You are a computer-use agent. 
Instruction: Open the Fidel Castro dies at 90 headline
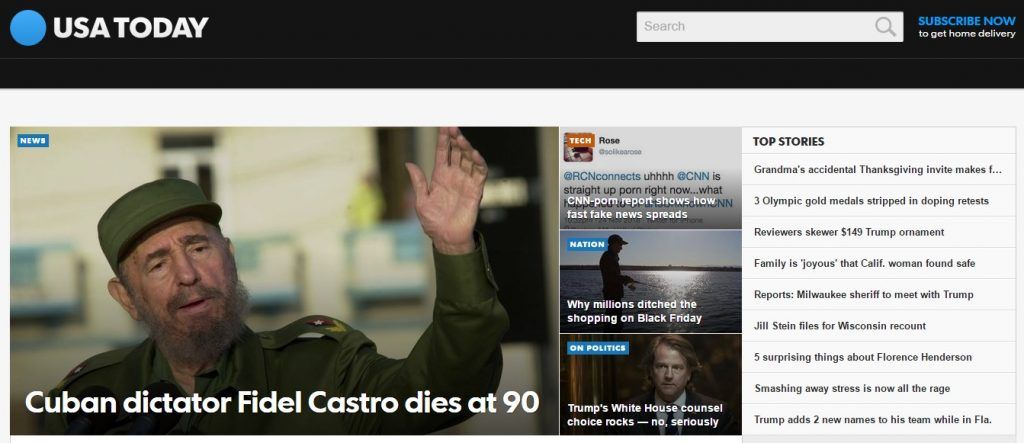281,402
